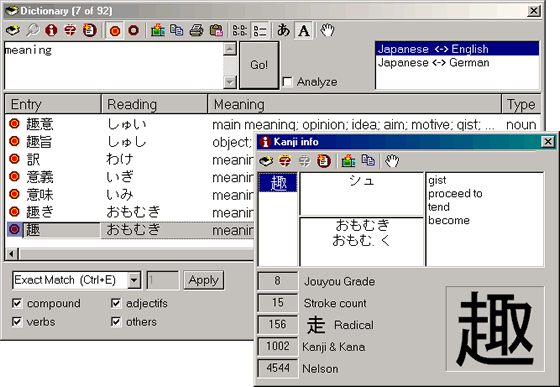Check the Analyze checkbox
This screenshot has width=560, height=387.
click(x=287, y=82)
